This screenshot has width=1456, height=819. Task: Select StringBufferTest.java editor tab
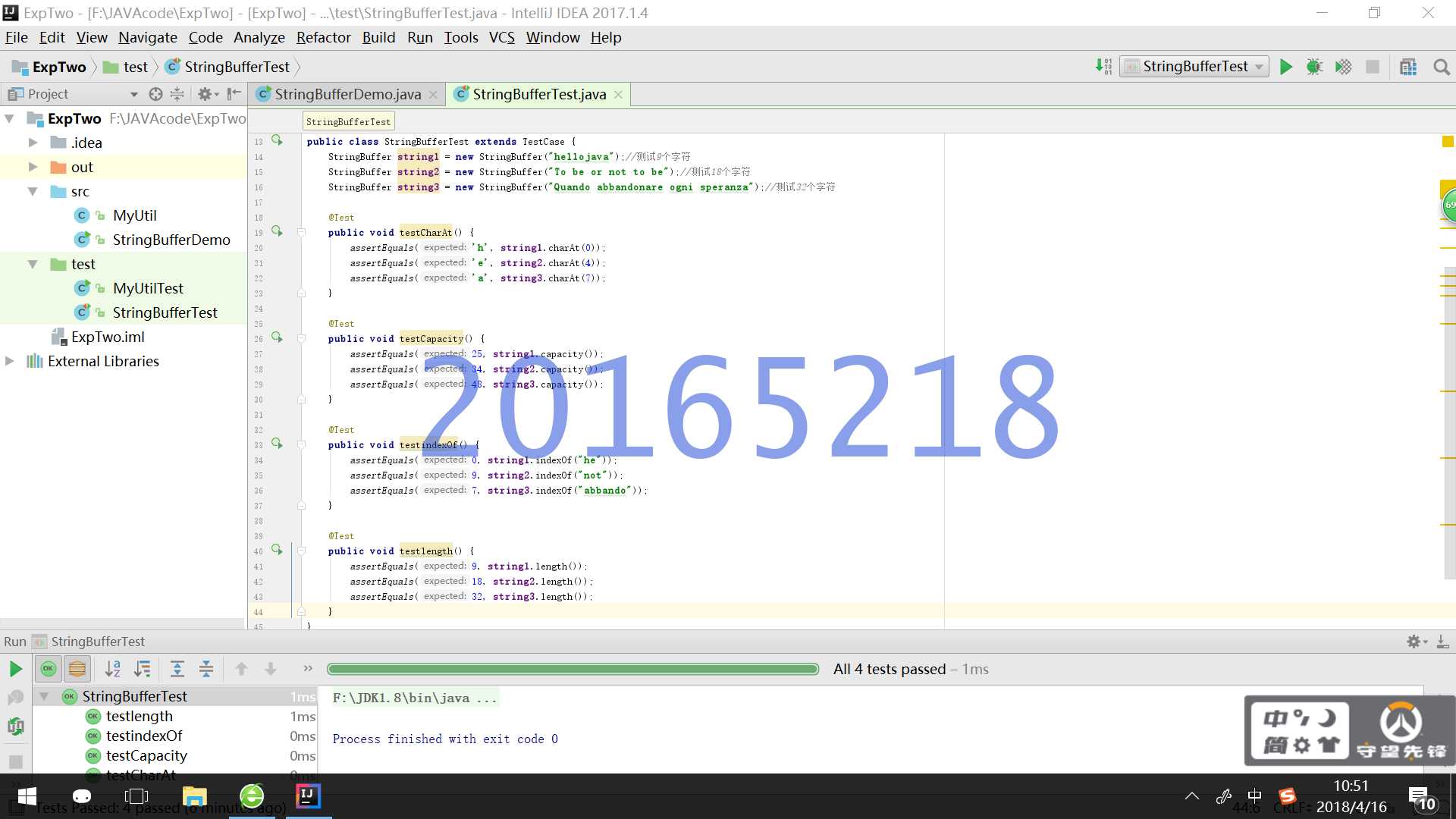[538, 94]
